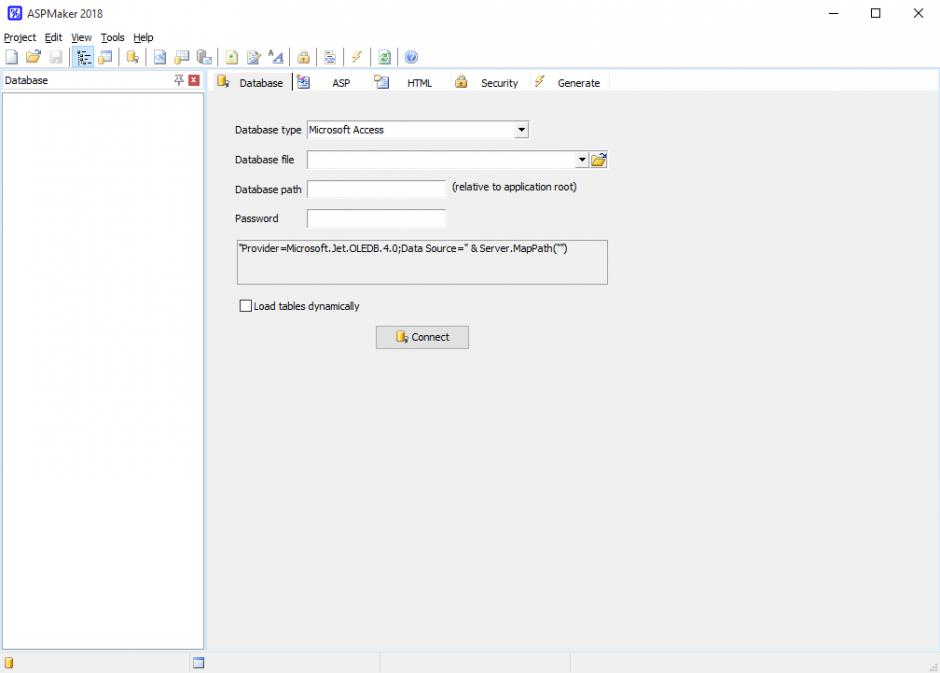Click the blue document page toolbar icon
The image size is (940, 673).
(159, 58)
